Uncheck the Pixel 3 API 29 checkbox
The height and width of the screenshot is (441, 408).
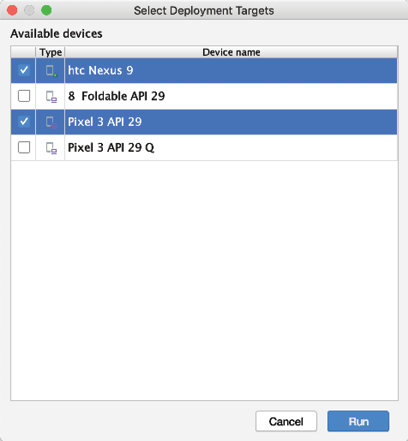[x=24, y=122]
